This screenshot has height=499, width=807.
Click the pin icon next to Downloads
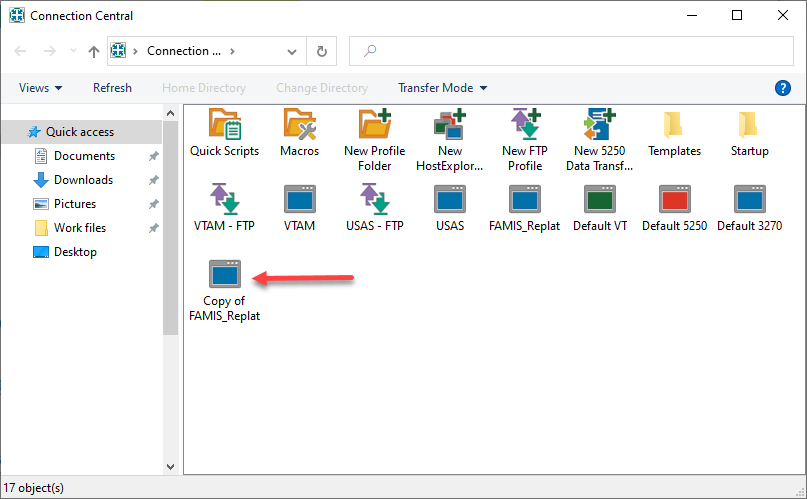(153, 180)
